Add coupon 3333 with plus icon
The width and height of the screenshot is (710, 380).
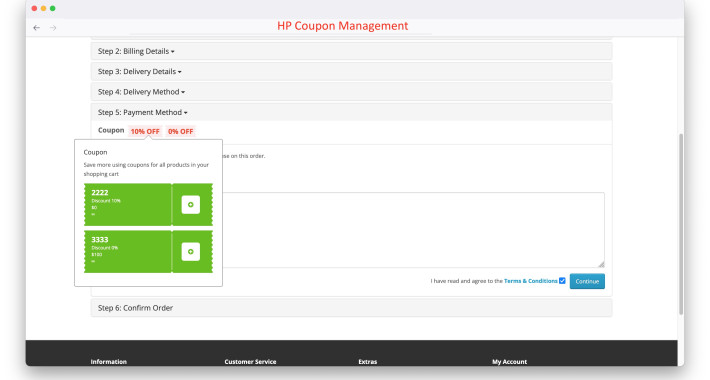(x=191, y=252)
